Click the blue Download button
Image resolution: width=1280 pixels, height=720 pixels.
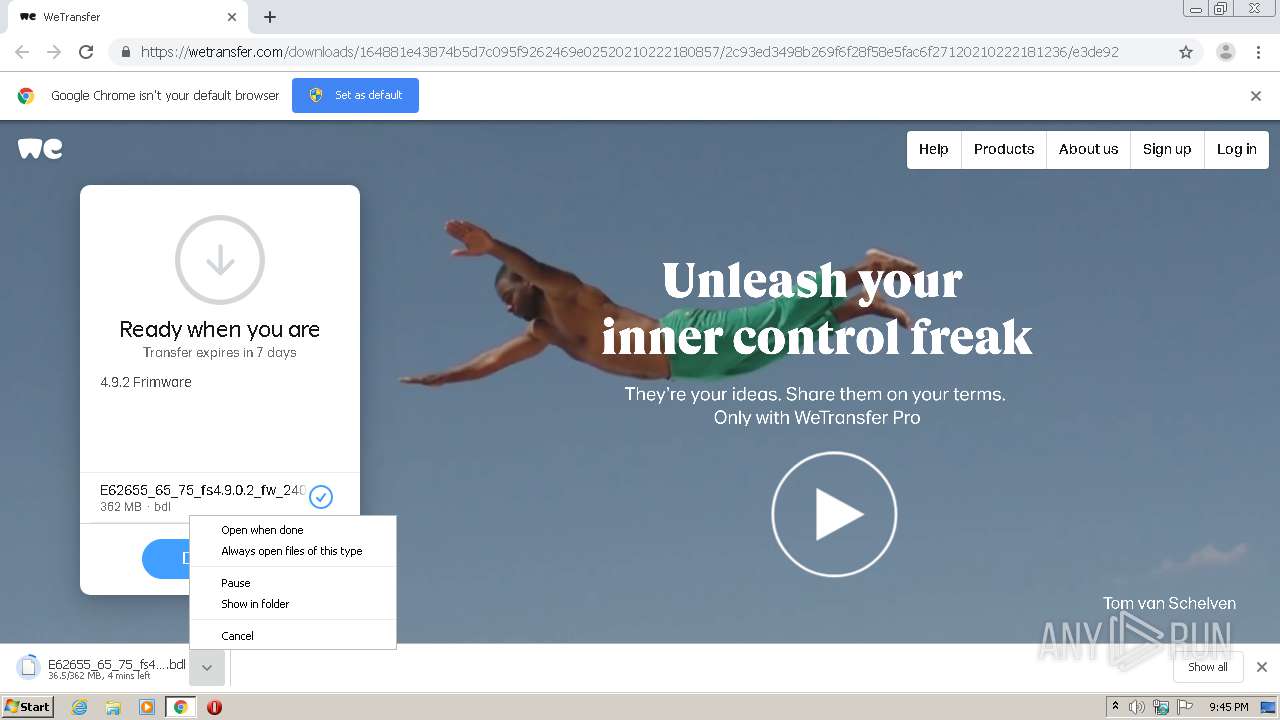pos(166,559)
